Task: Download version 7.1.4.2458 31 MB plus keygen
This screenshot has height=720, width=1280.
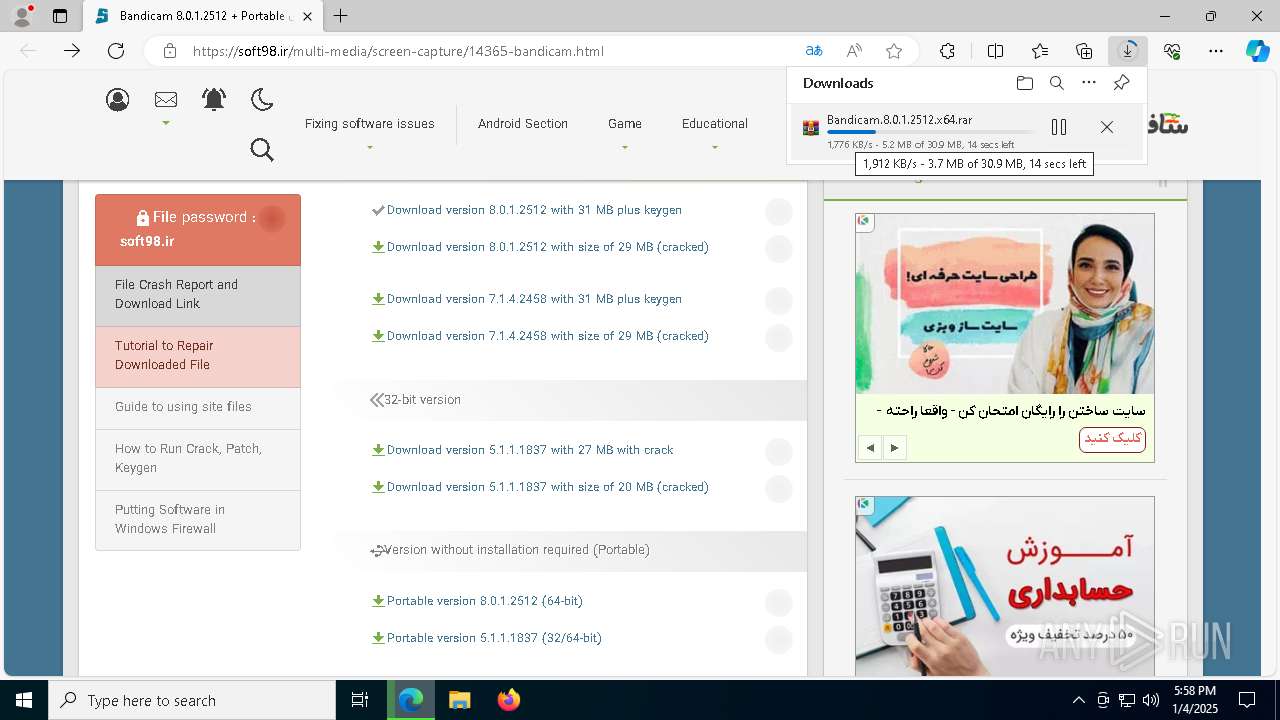Action: click(x=534, y=299)
